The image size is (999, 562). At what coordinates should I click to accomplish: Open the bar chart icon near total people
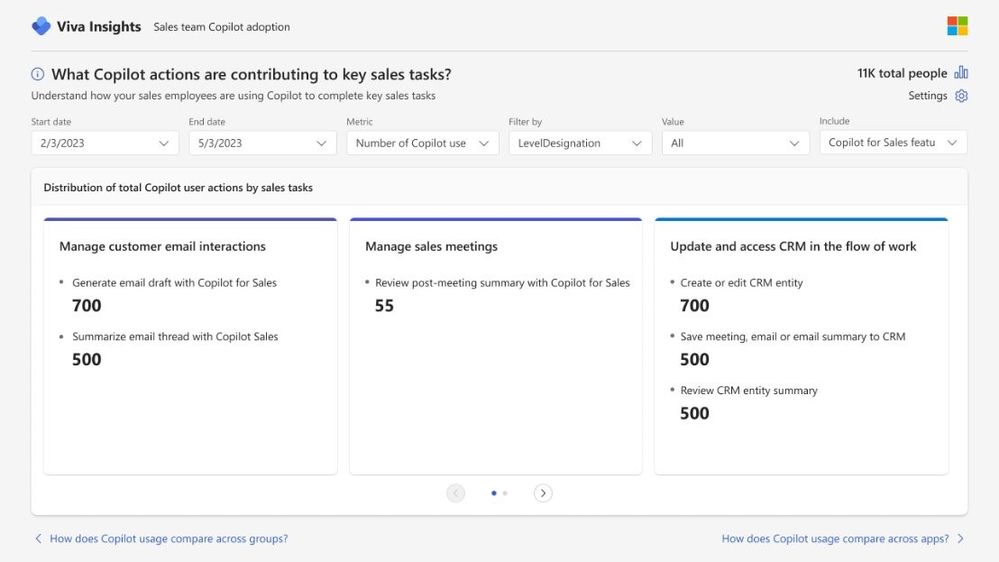click(961, 73)
